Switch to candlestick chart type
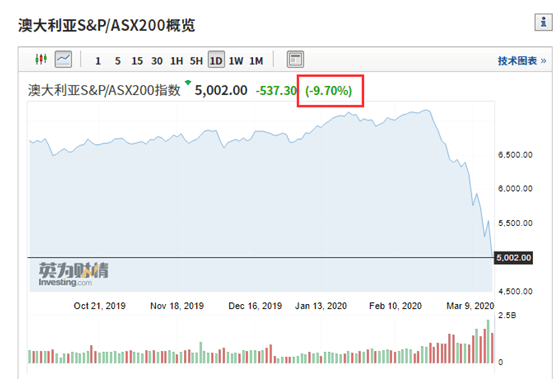 41,59
